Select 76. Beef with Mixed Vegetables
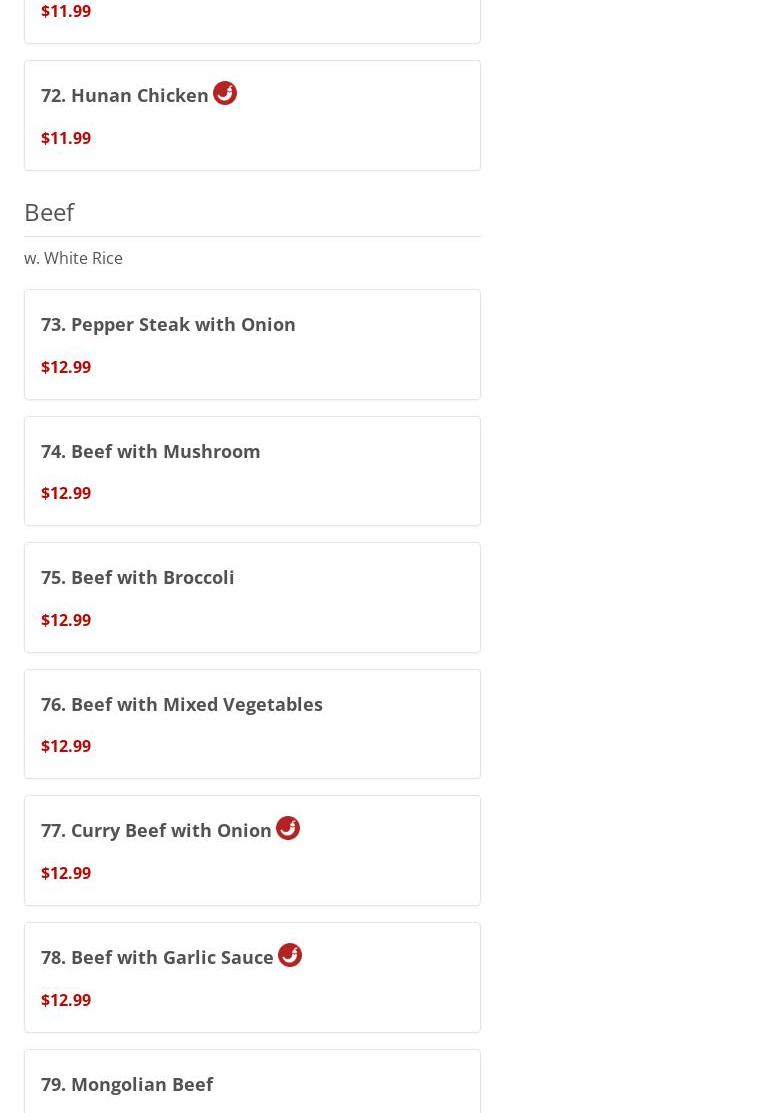 tap(182, 704)
